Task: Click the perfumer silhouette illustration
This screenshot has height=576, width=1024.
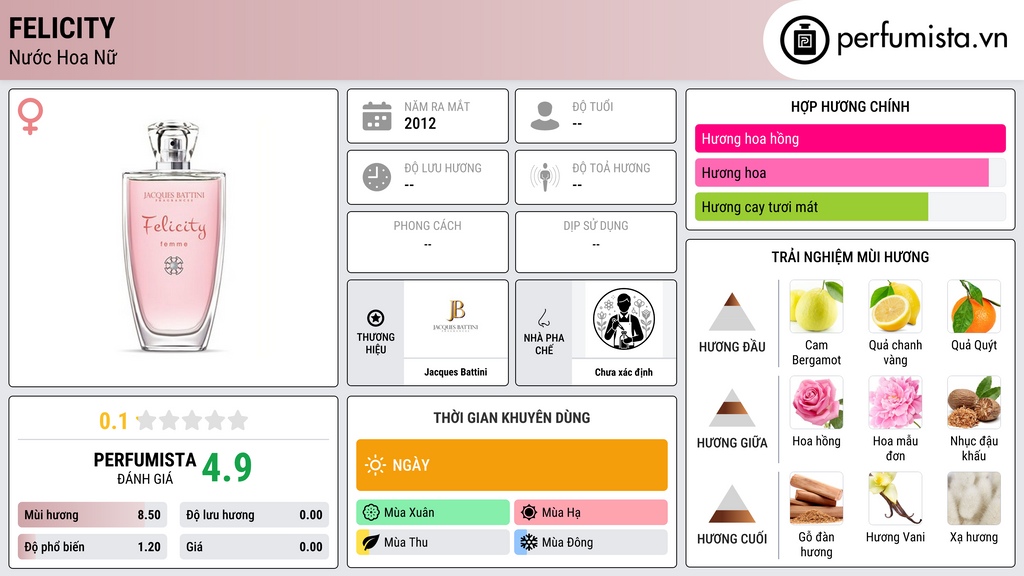Action: [x=624, y=319]
